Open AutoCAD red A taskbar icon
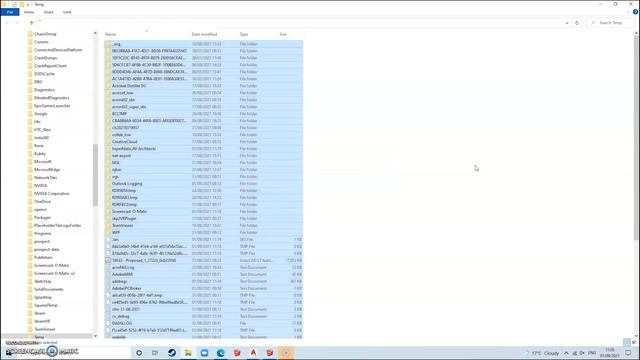Viewport: 640px width, 360px height. 253,353
